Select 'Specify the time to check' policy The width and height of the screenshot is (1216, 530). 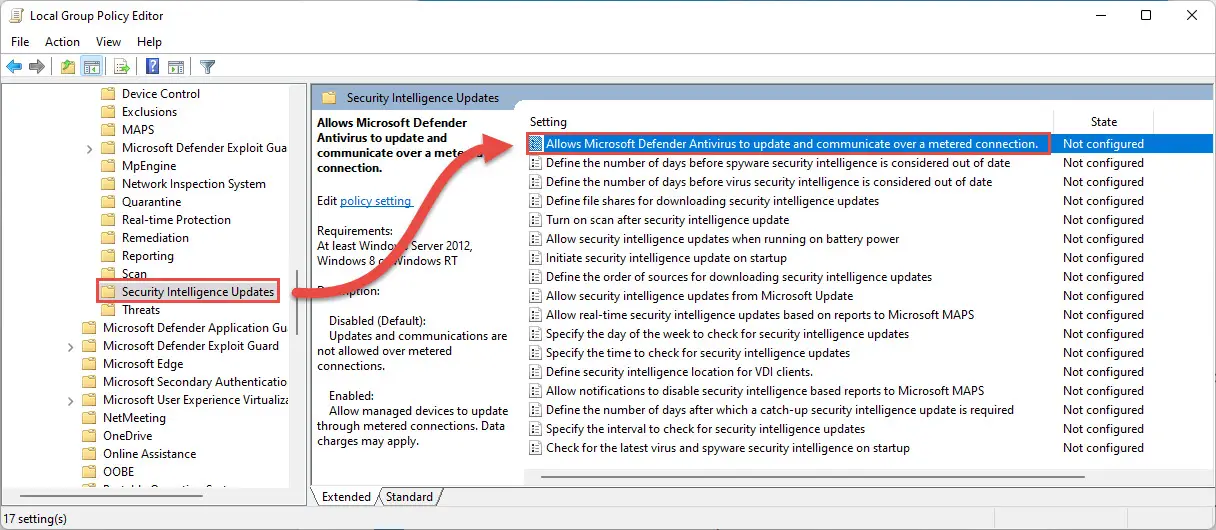pyautogui.click(x=698, y=353)
